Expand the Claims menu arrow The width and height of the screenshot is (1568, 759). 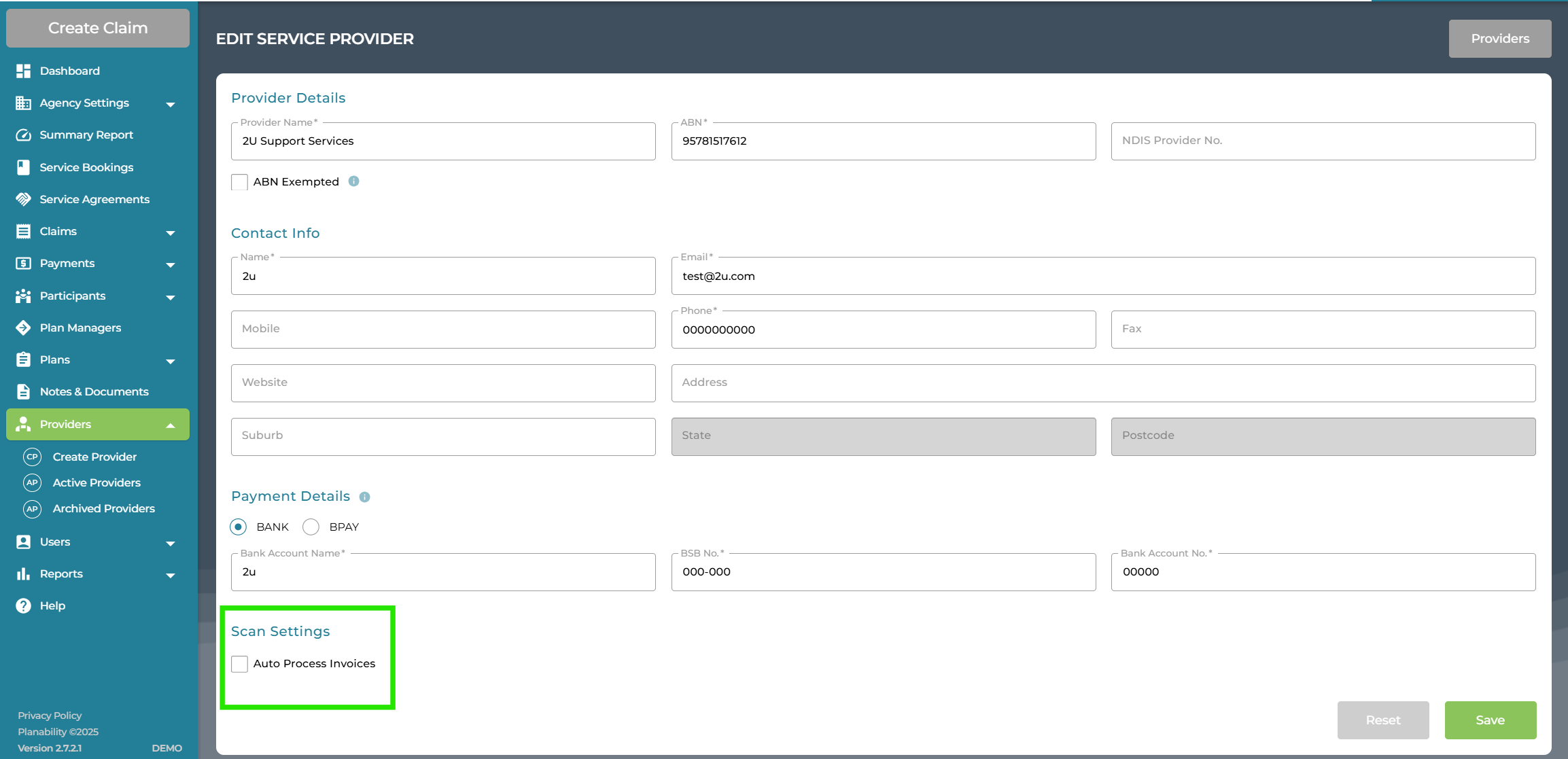click(171, 232)
